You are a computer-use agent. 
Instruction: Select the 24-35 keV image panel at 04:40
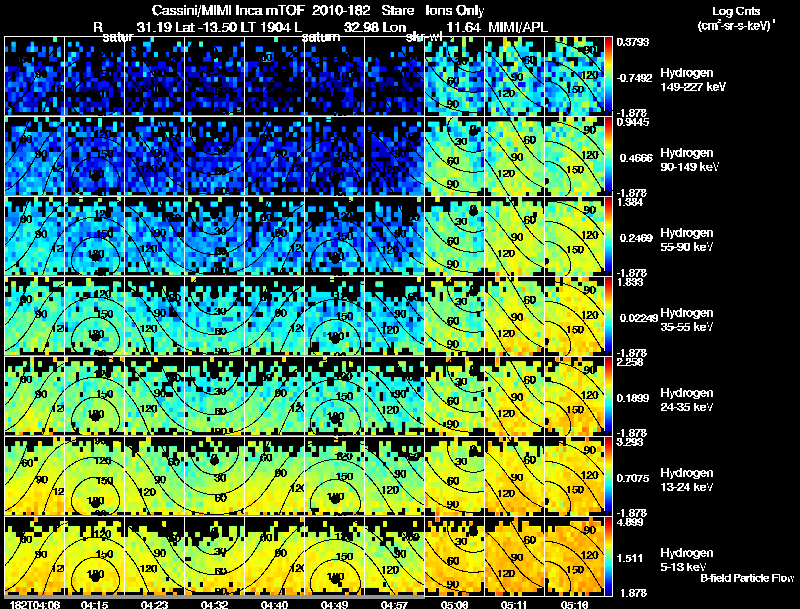274,396
